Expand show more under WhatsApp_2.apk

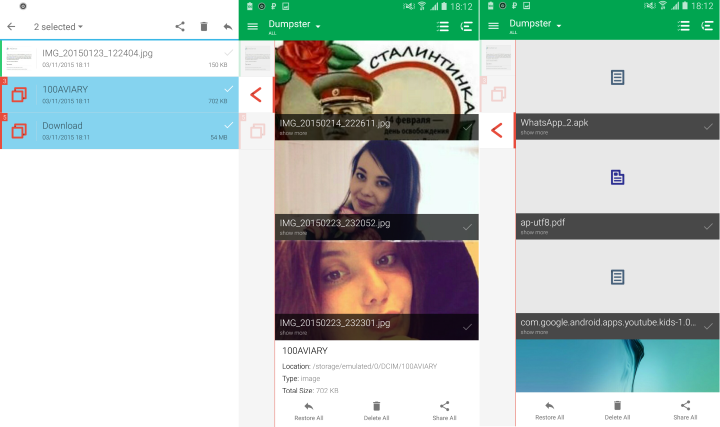[534, 132]
